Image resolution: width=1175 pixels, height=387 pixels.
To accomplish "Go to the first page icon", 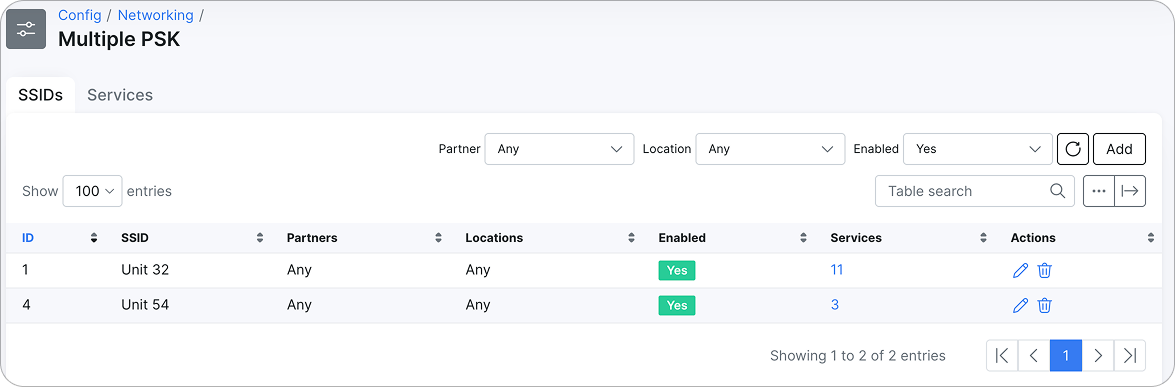I will [x=1002, y=356].
